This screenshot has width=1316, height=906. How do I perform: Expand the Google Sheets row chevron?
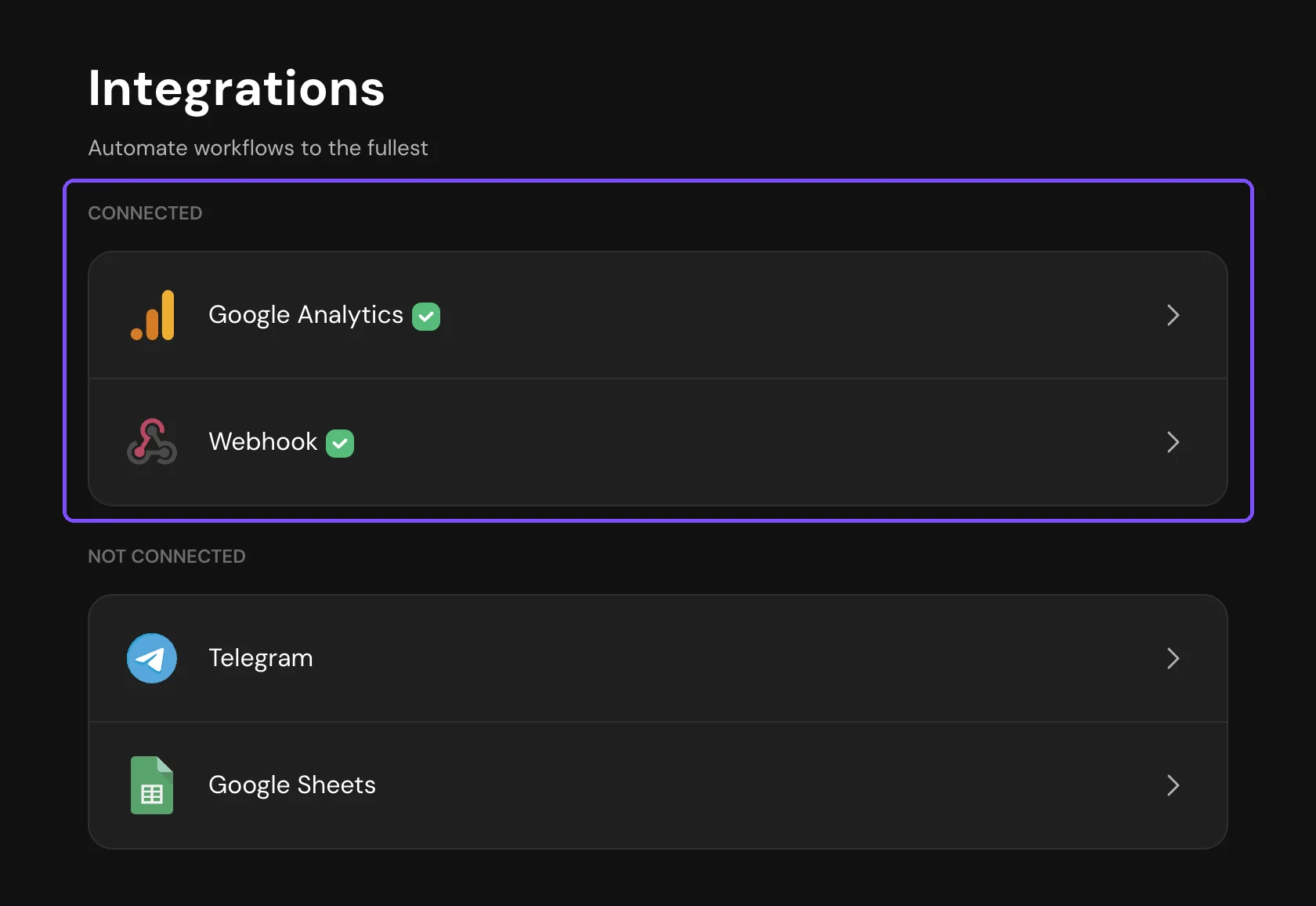point(1173,785)
